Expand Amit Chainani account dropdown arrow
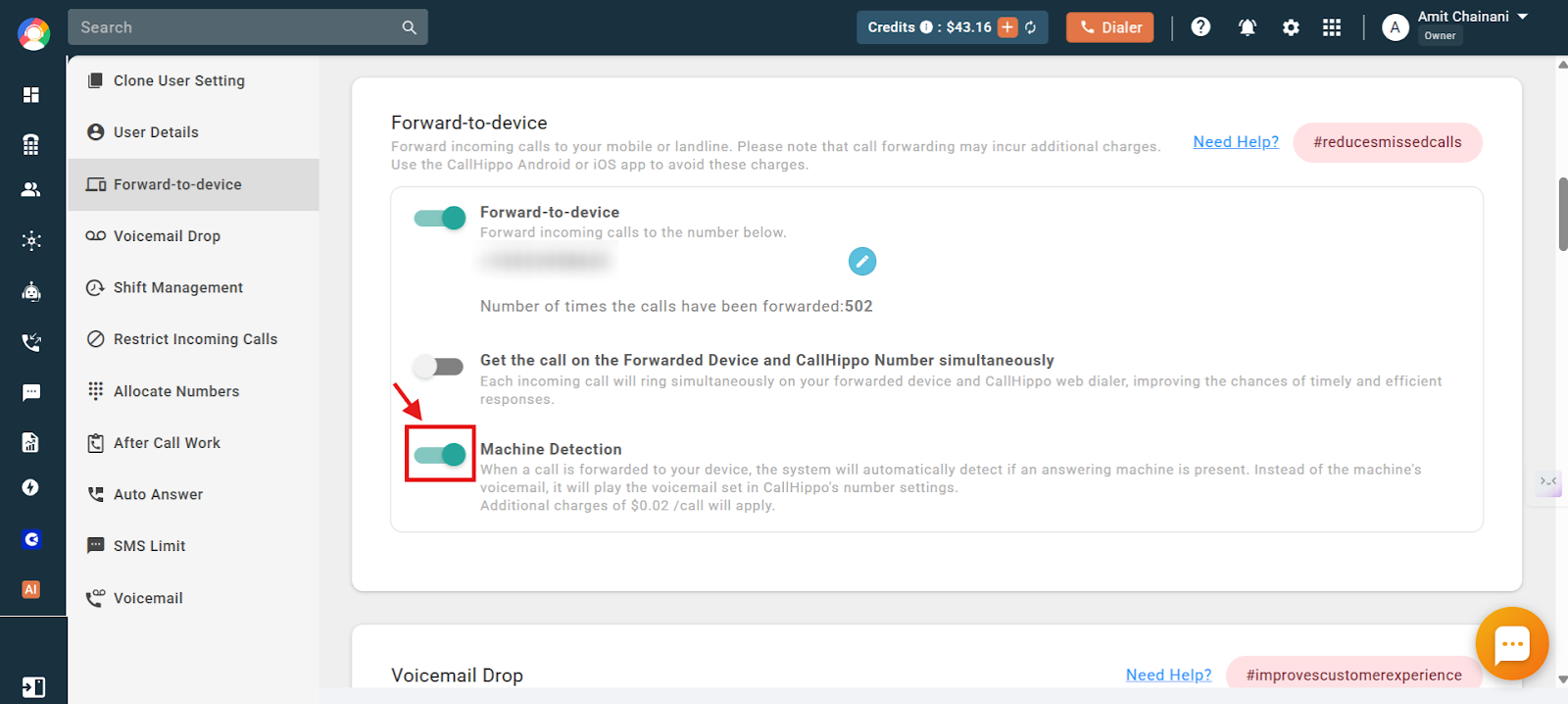 pos(1523,17)
